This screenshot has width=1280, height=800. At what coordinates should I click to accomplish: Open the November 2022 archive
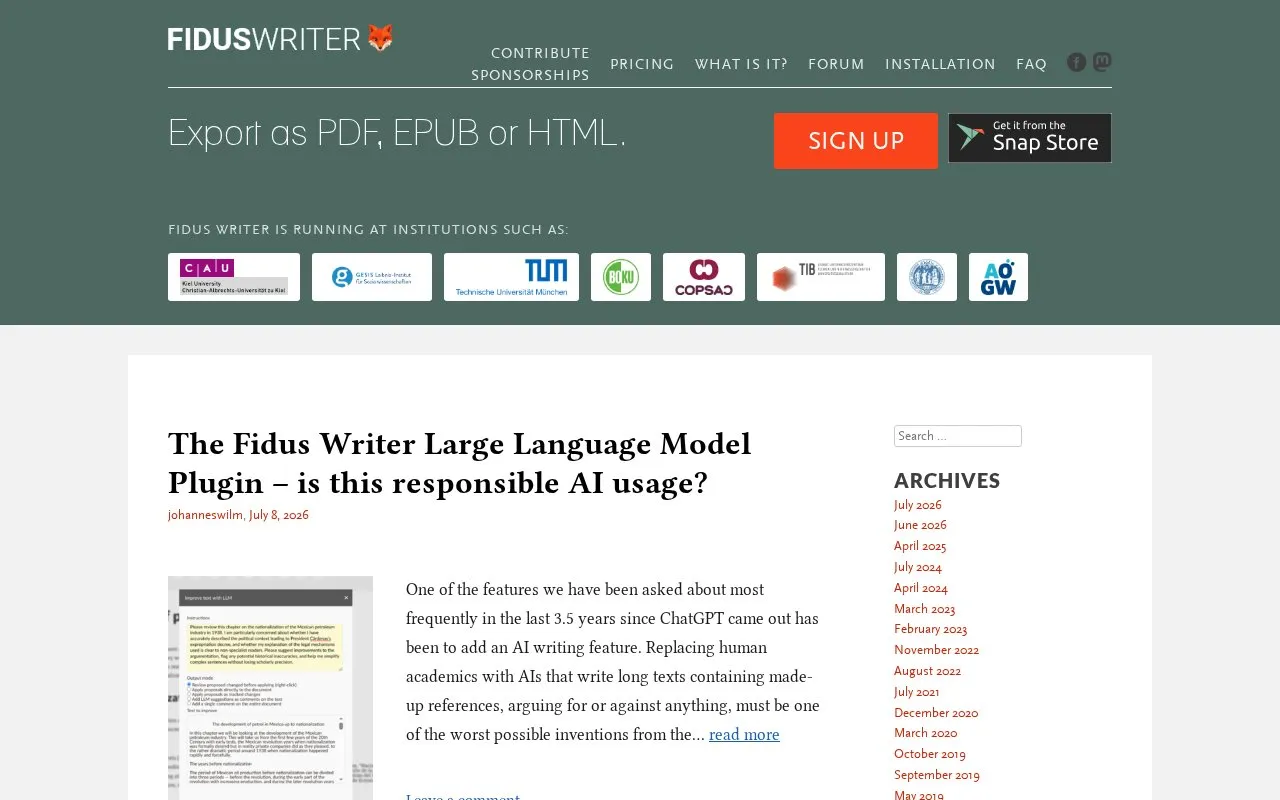pos(937,650)
